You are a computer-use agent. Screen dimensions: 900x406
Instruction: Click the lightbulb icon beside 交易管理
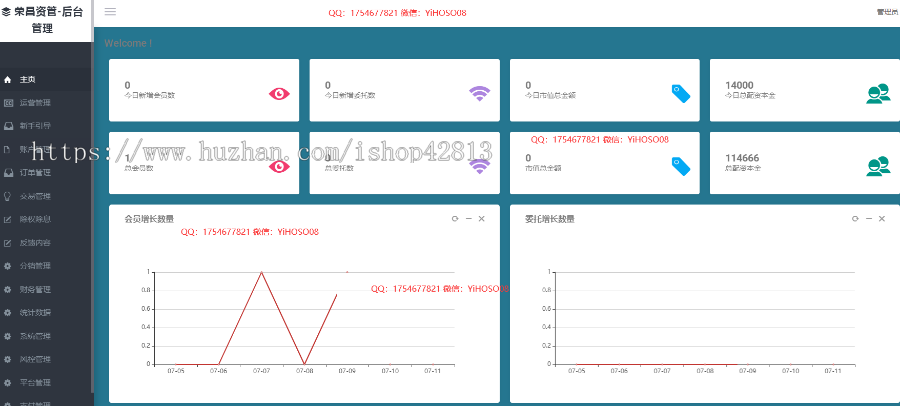coord(7,196)
